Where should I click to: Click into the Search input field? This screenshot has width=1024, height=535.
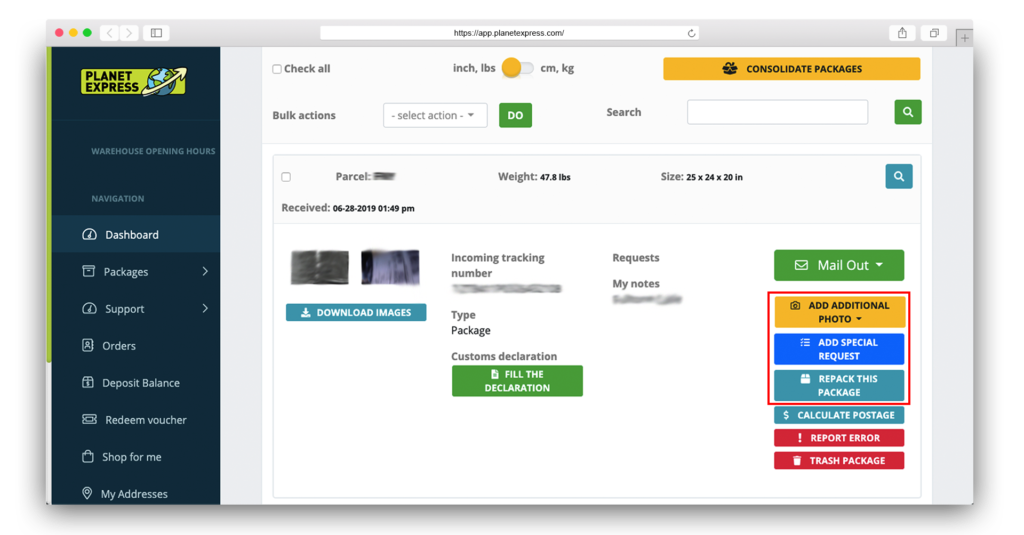click(777, 112)
